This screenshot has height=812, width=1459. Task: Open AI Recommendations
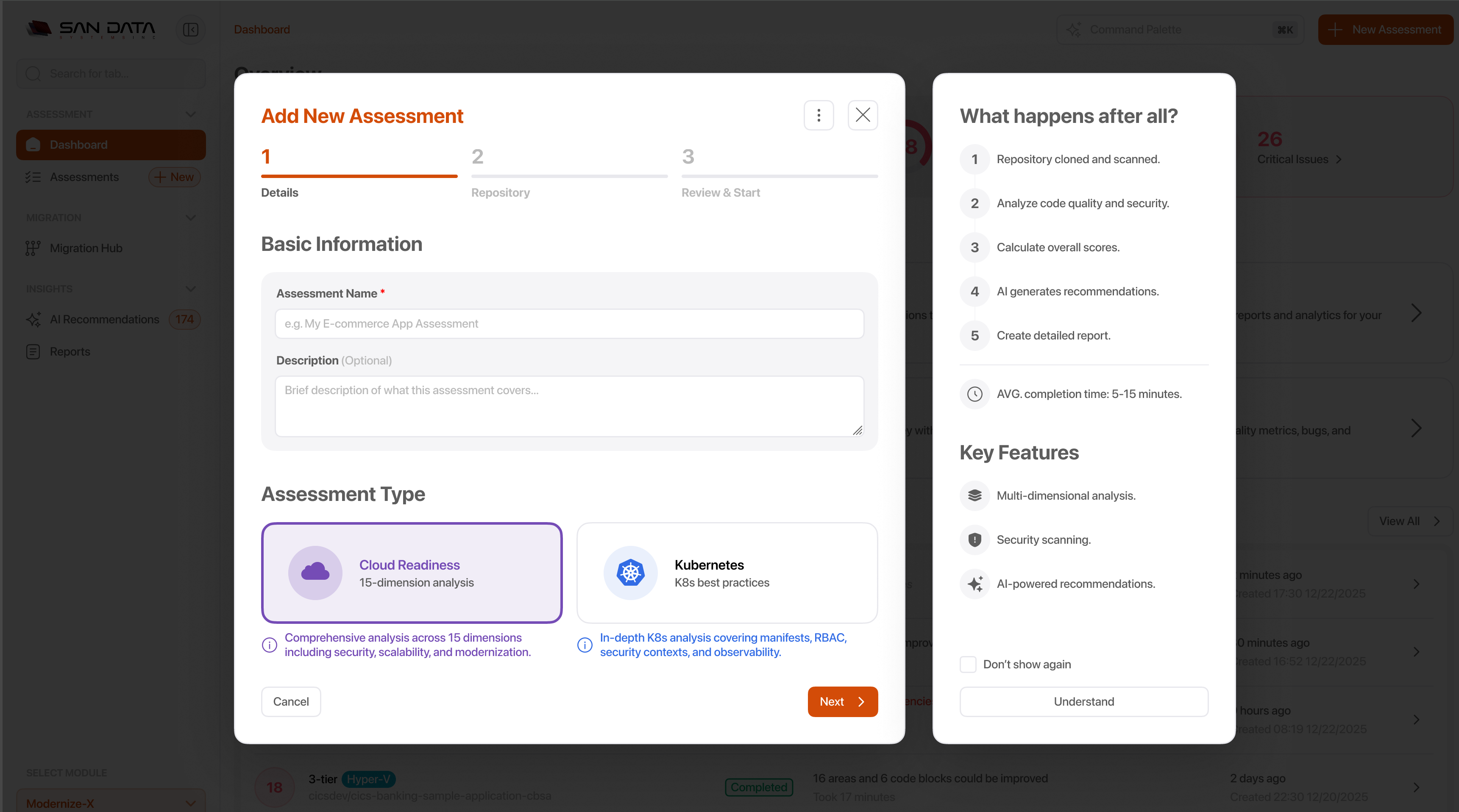tap(104, 319)
